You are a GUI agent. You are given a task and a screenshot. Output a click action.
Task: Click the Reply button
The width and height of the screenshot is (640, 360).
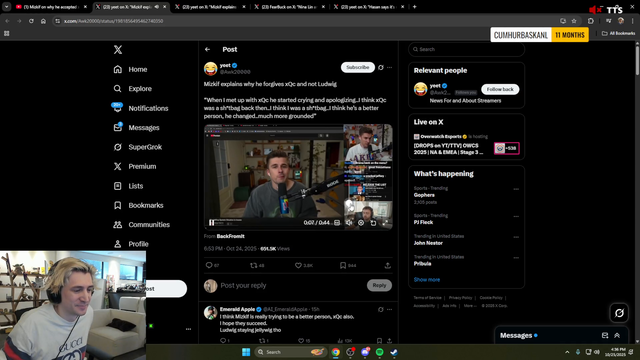[x=379, y=285]
